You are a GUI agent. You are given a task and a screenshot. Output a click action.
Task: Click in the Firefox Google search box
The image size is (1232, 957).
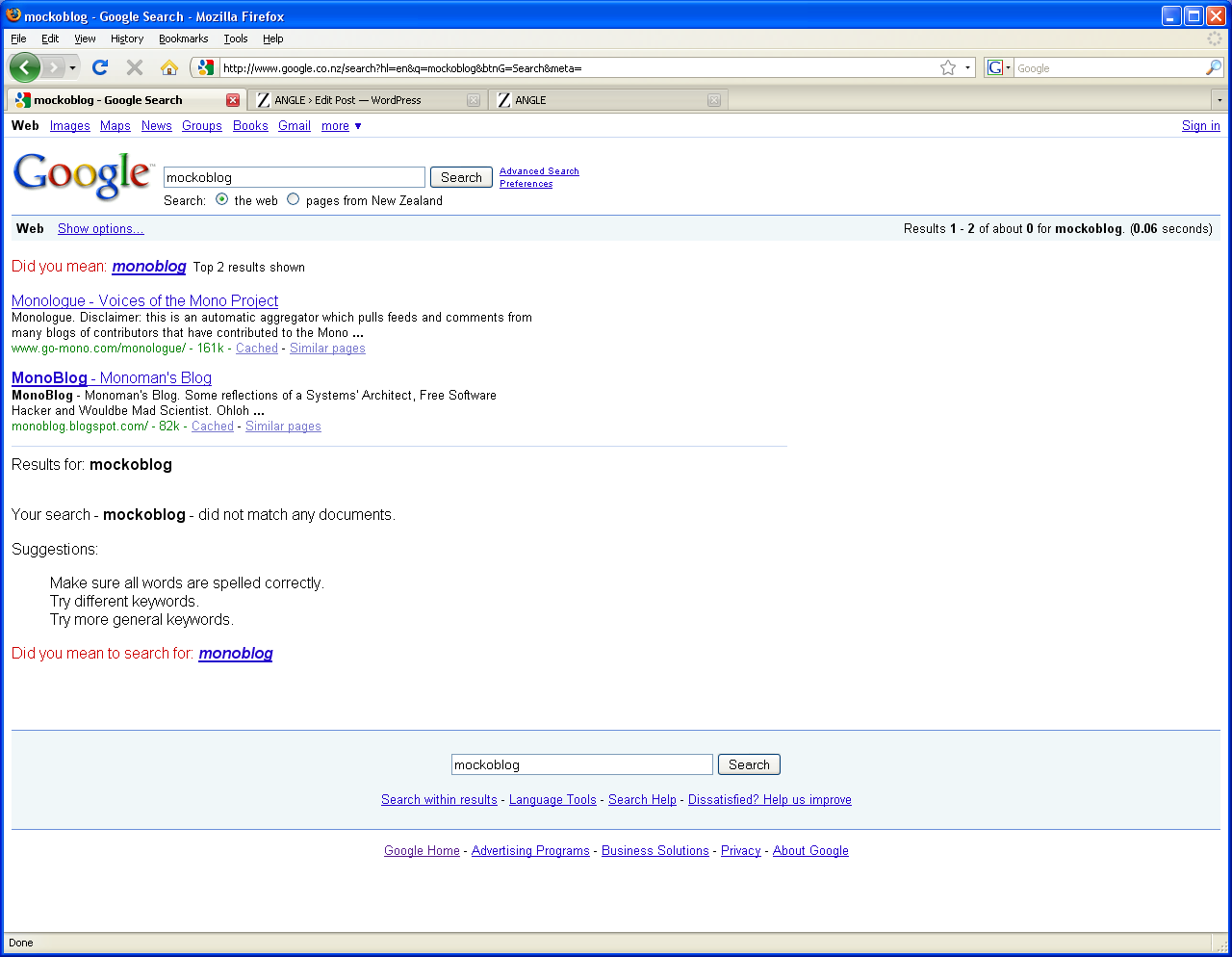click(x=1109, y=68)
